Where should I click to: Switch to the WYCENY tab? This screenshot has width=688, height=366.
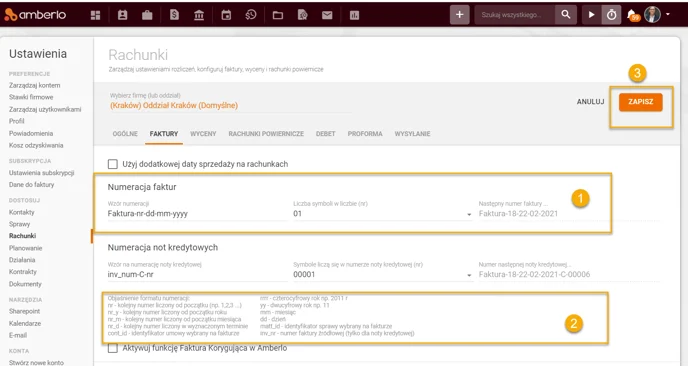(x=203, y=134)
